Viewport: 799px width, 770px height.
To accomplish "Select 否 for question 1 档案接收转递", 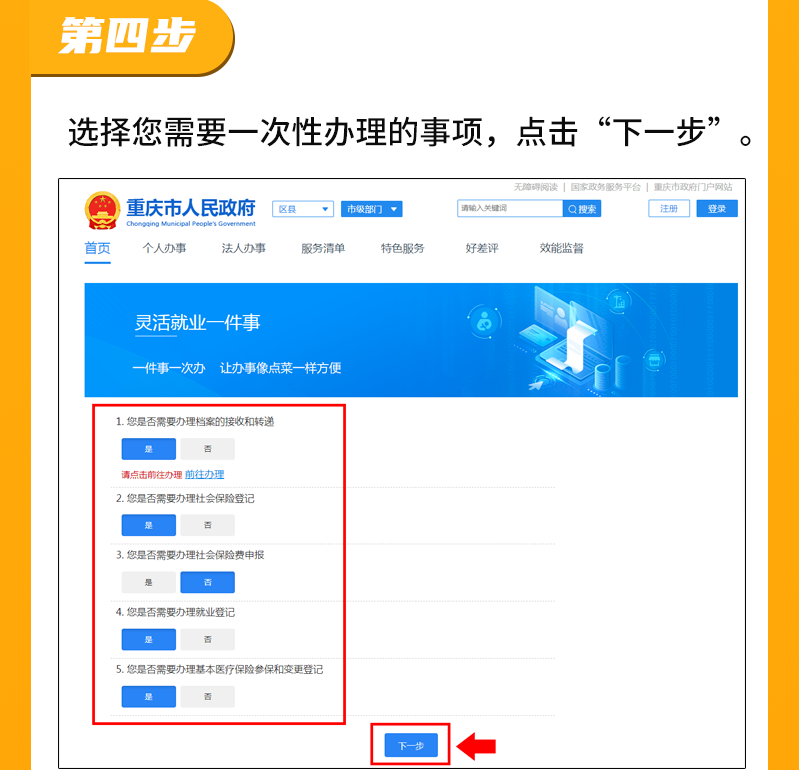I will (207, 449).
